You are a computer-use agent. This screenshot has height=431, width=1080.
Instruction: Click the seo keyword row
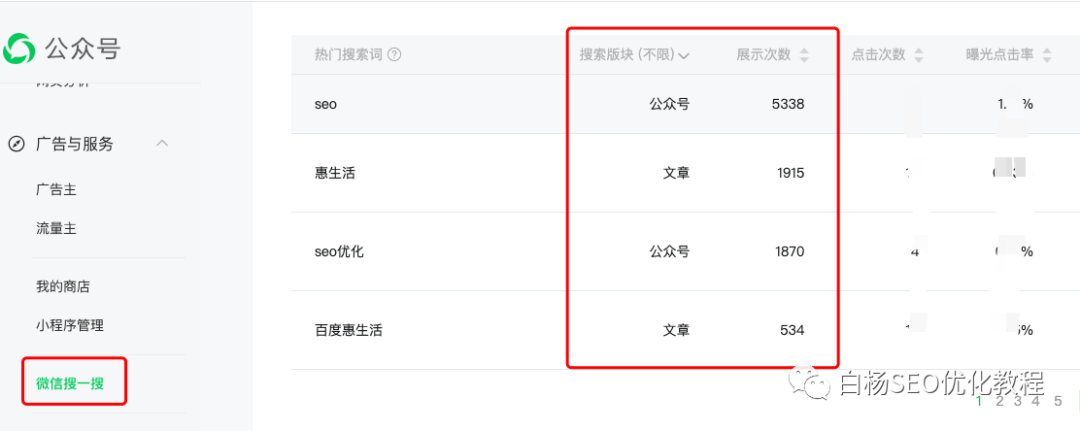685,105
